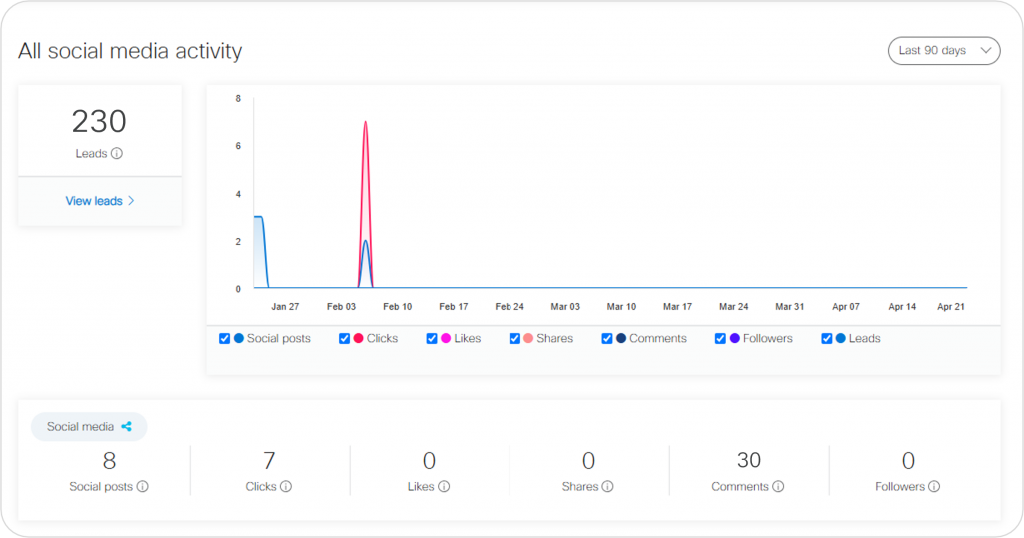Click the 230 leads count
Image resolution: width=1024 pixels, height=538 pixels.
99,122
